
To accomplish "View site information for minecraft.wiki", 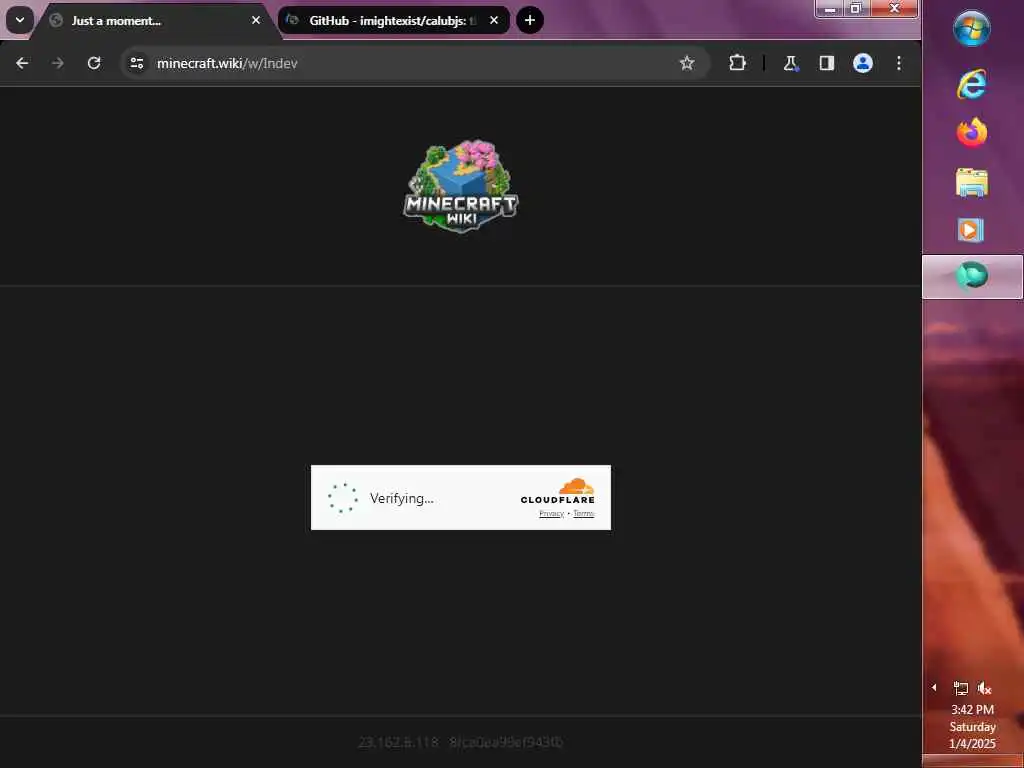I will pos(136,63).
